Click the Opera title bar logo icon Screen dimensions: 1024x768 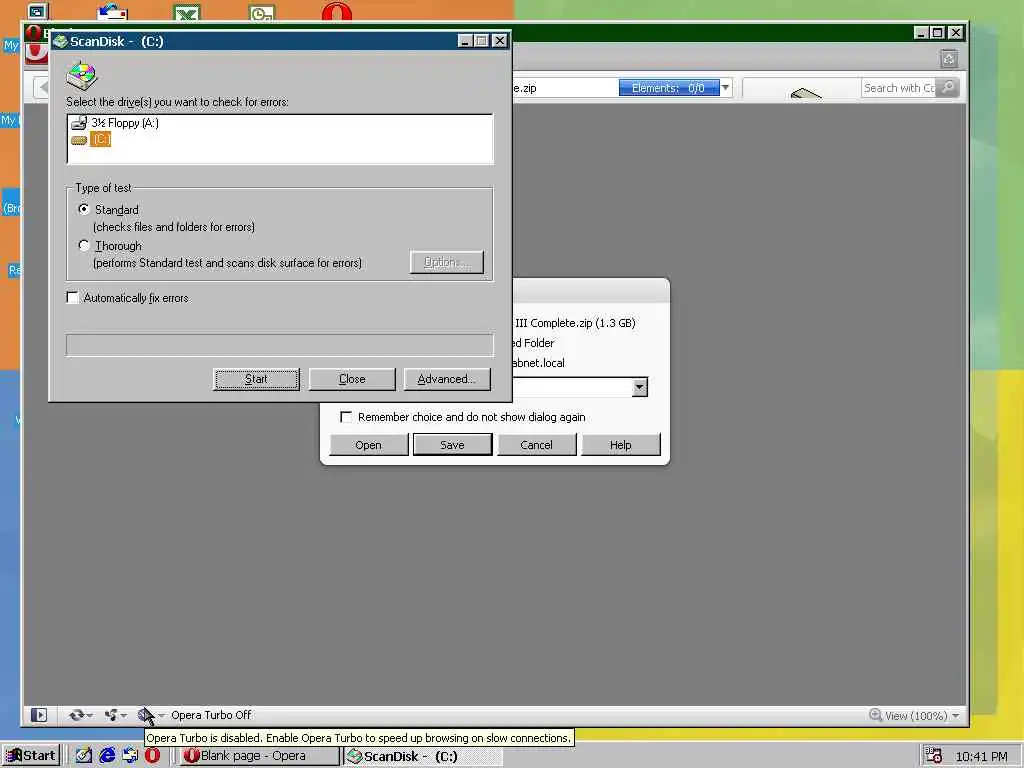pos(34,33)
